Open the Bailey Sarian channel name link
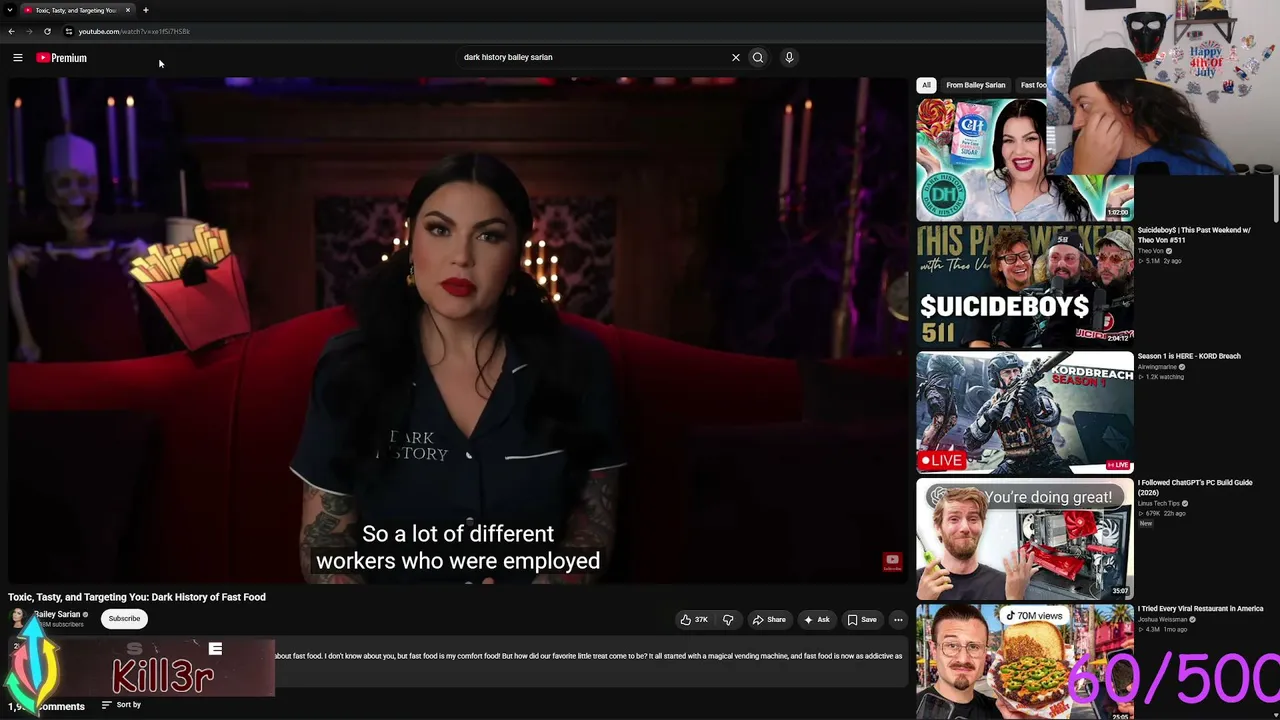Screen dimensions: 1280x720 [57, 614]
